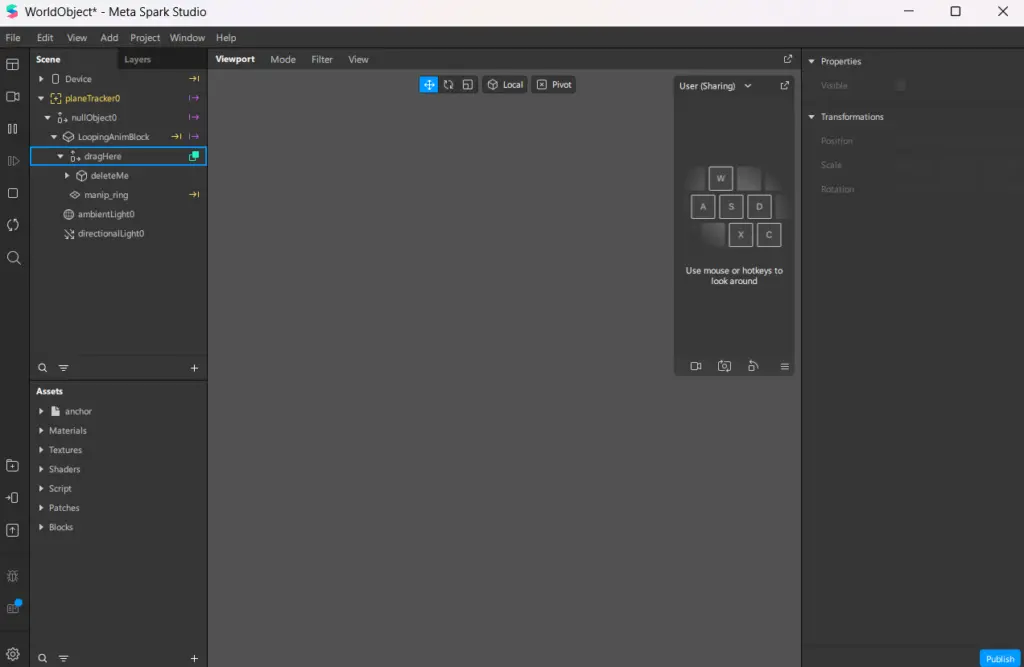Take a screenshot using the simulator camera icon
The image size is (1024, 667).
click(x=724, y=366)
